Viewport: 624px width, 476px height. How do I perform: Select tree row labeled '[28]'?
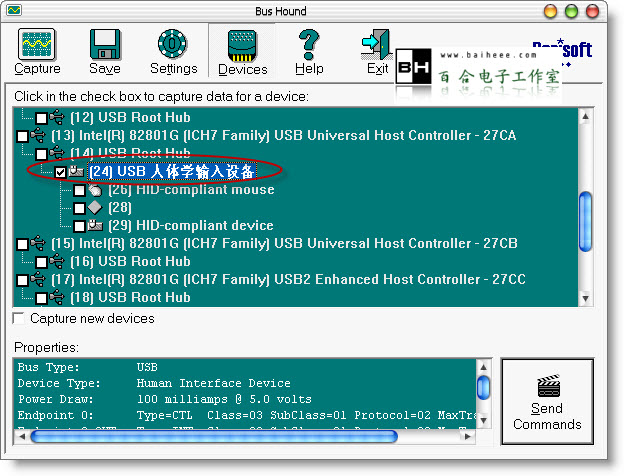(120, 207)
